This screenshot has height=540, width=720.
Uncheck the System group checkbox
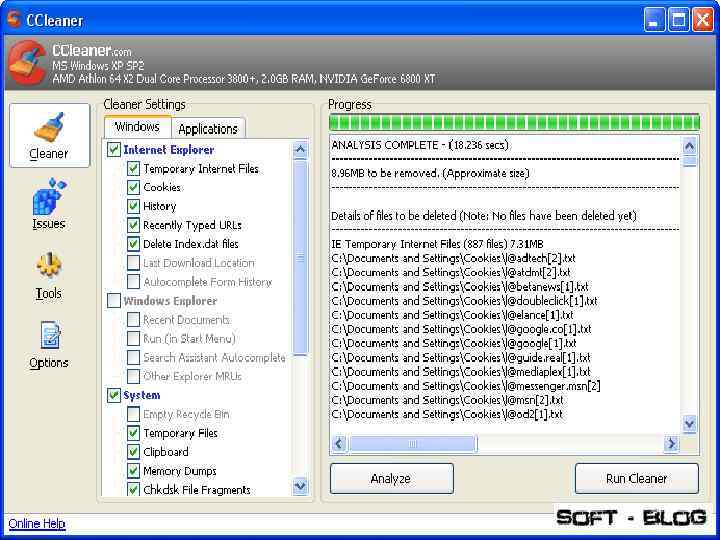pyautogui.click(x=113, y=395)
